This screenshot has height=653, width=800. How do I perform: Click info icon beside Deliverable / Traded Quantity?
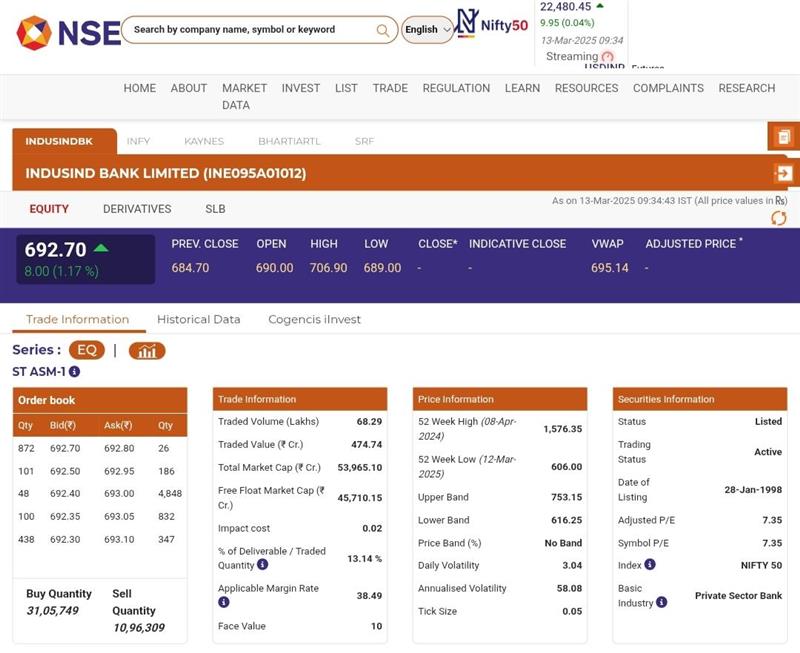pos(262,565)
